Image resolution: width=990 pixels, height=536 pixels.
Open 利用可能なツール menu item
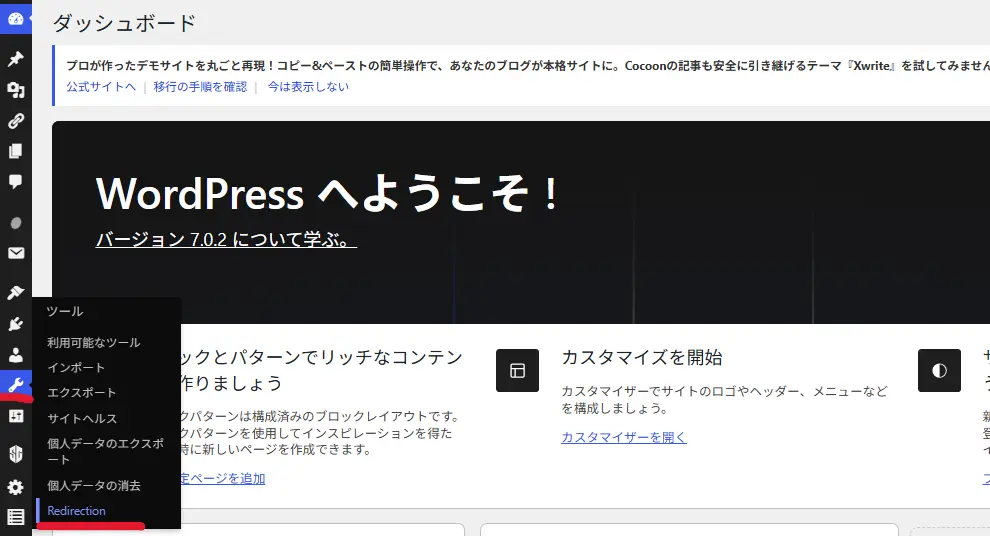click(x=93, y=343)
